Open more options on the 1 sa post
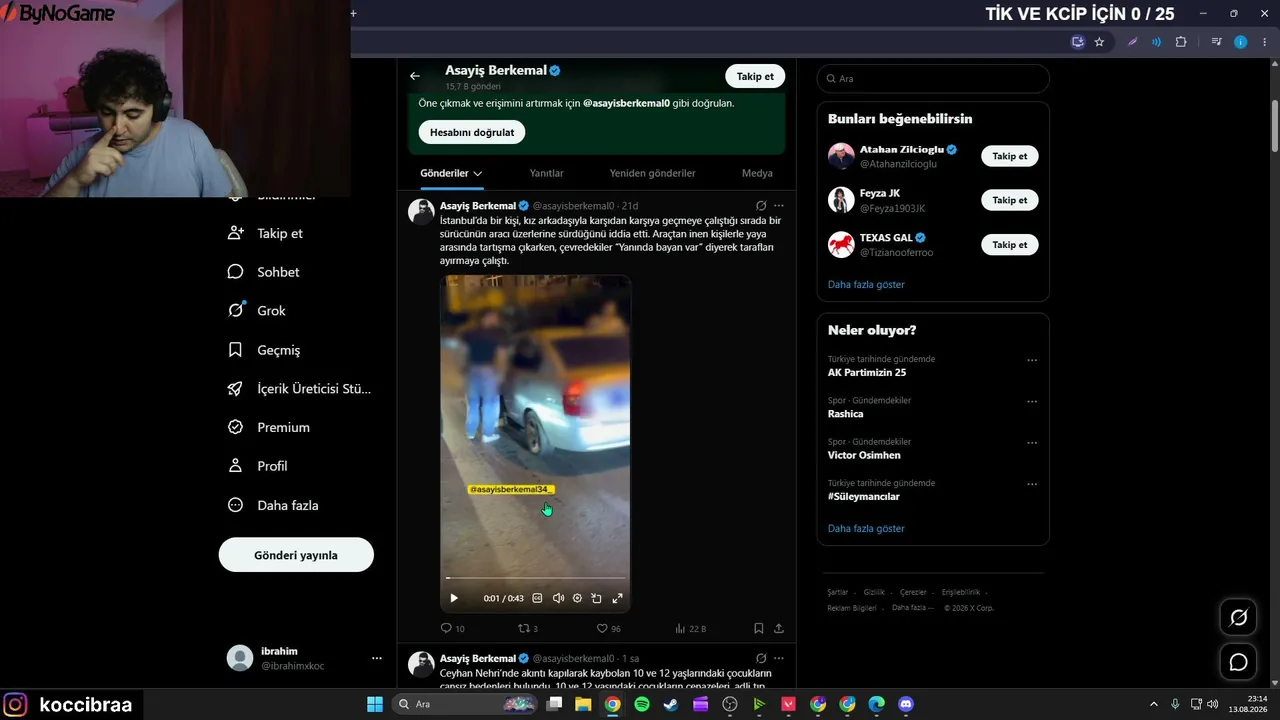Viewport: 1280px width, 720px height. point(779,659)
